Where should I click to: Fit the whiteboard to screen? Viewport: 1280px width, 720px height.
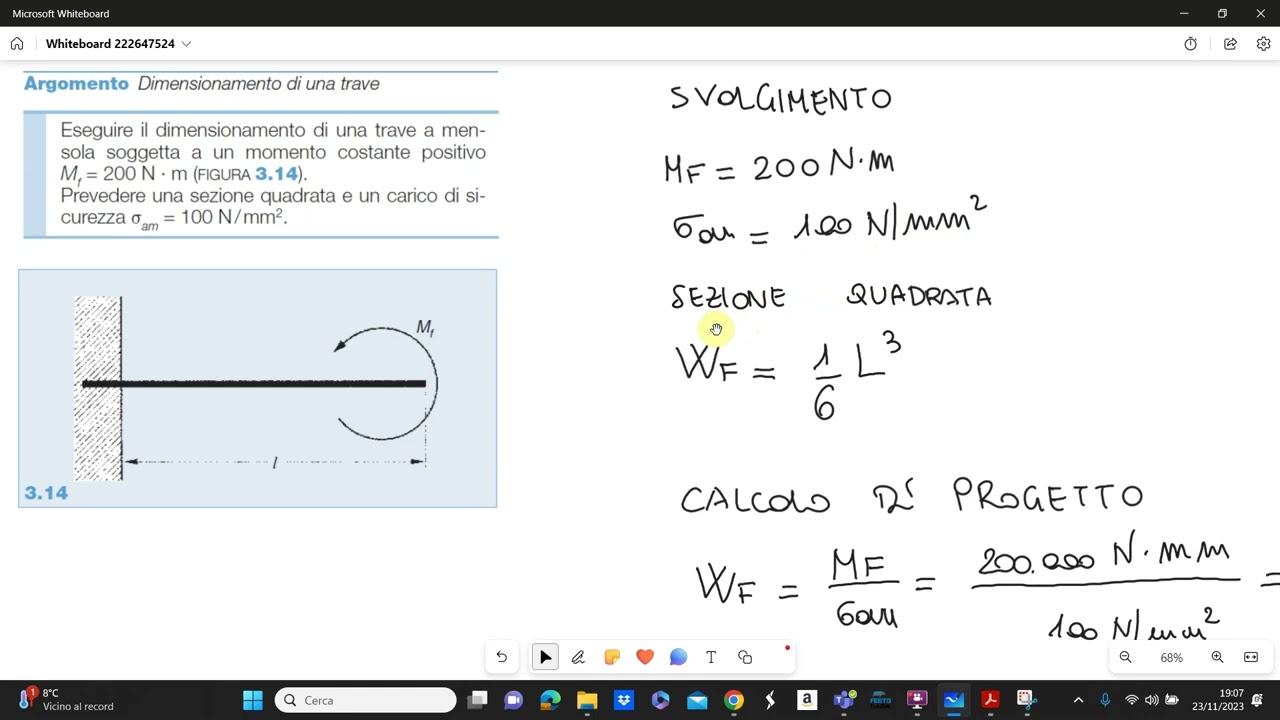coord(1251,657)
